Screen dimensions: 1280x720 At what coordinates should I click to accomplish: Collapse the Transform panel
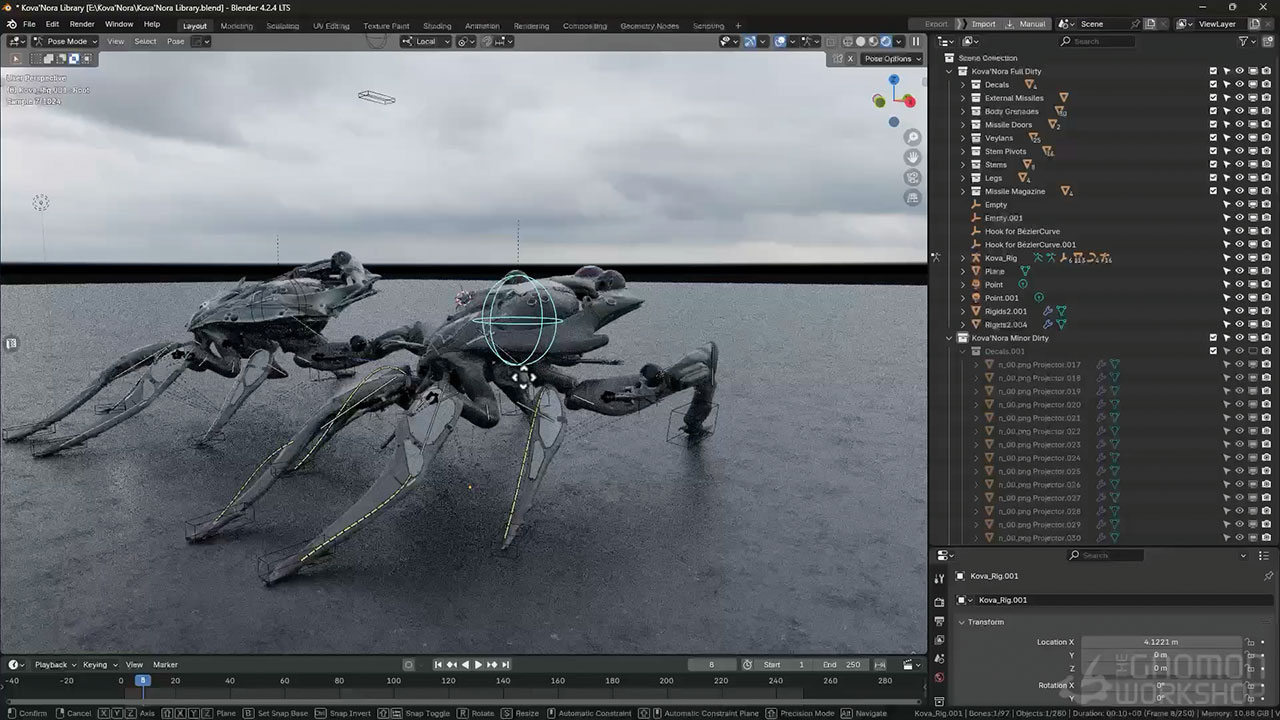(x=962, y=622)
